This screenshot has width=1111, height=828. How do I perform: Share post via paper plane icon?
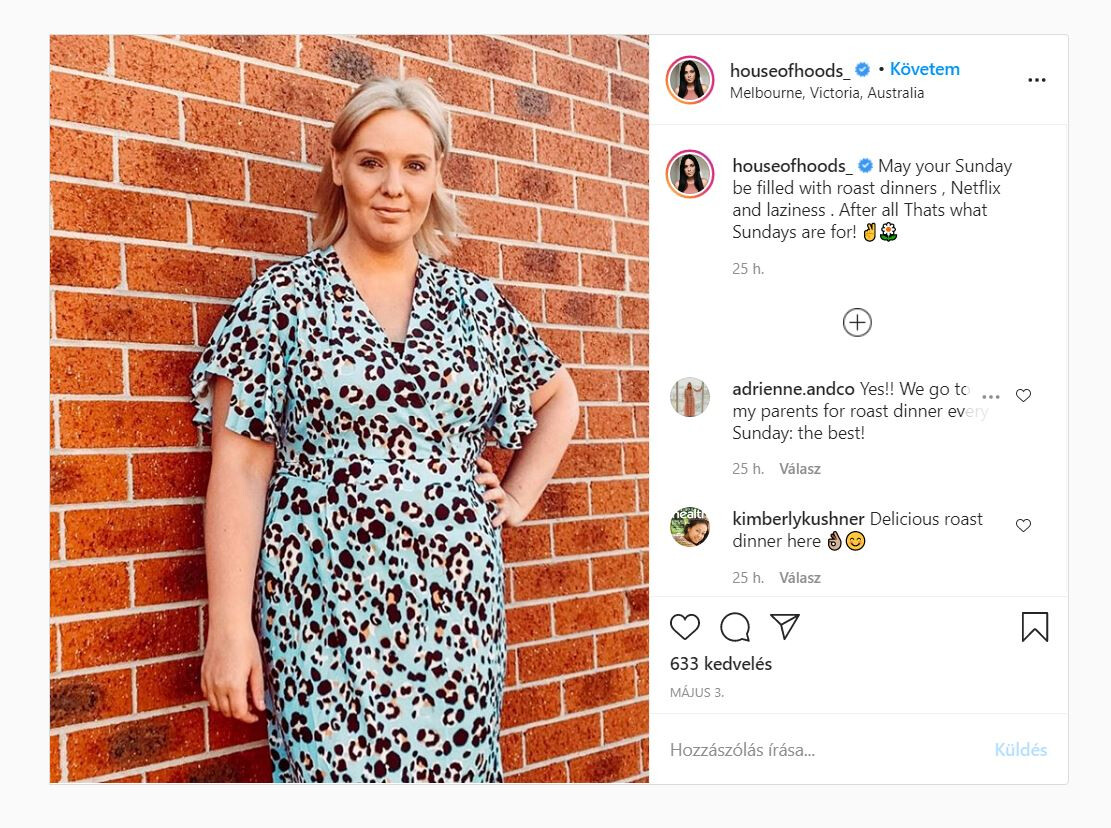click(x=785, y=626)
